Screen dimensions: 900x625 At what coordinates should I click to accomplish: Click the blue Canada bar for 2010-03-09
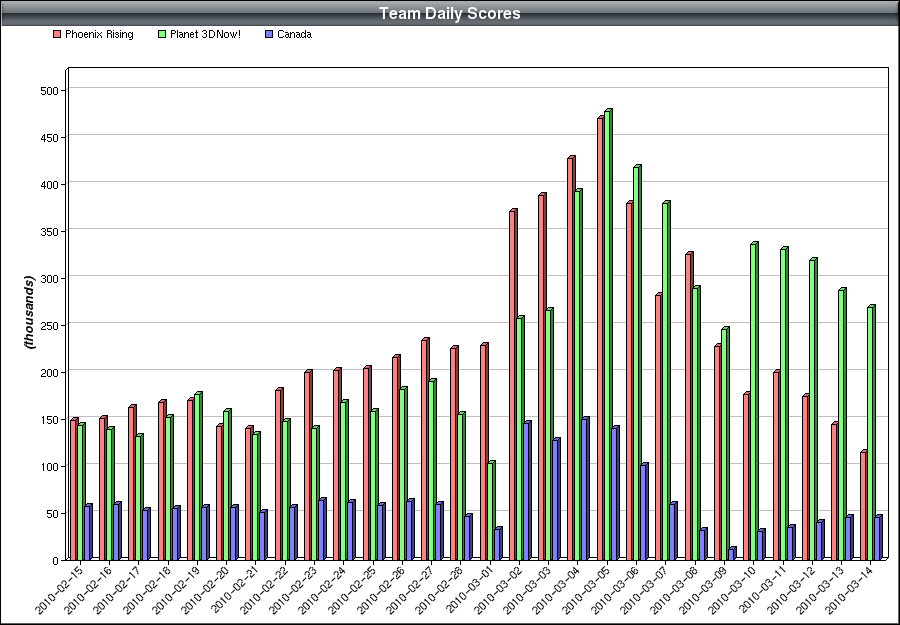tap(732, 554)
